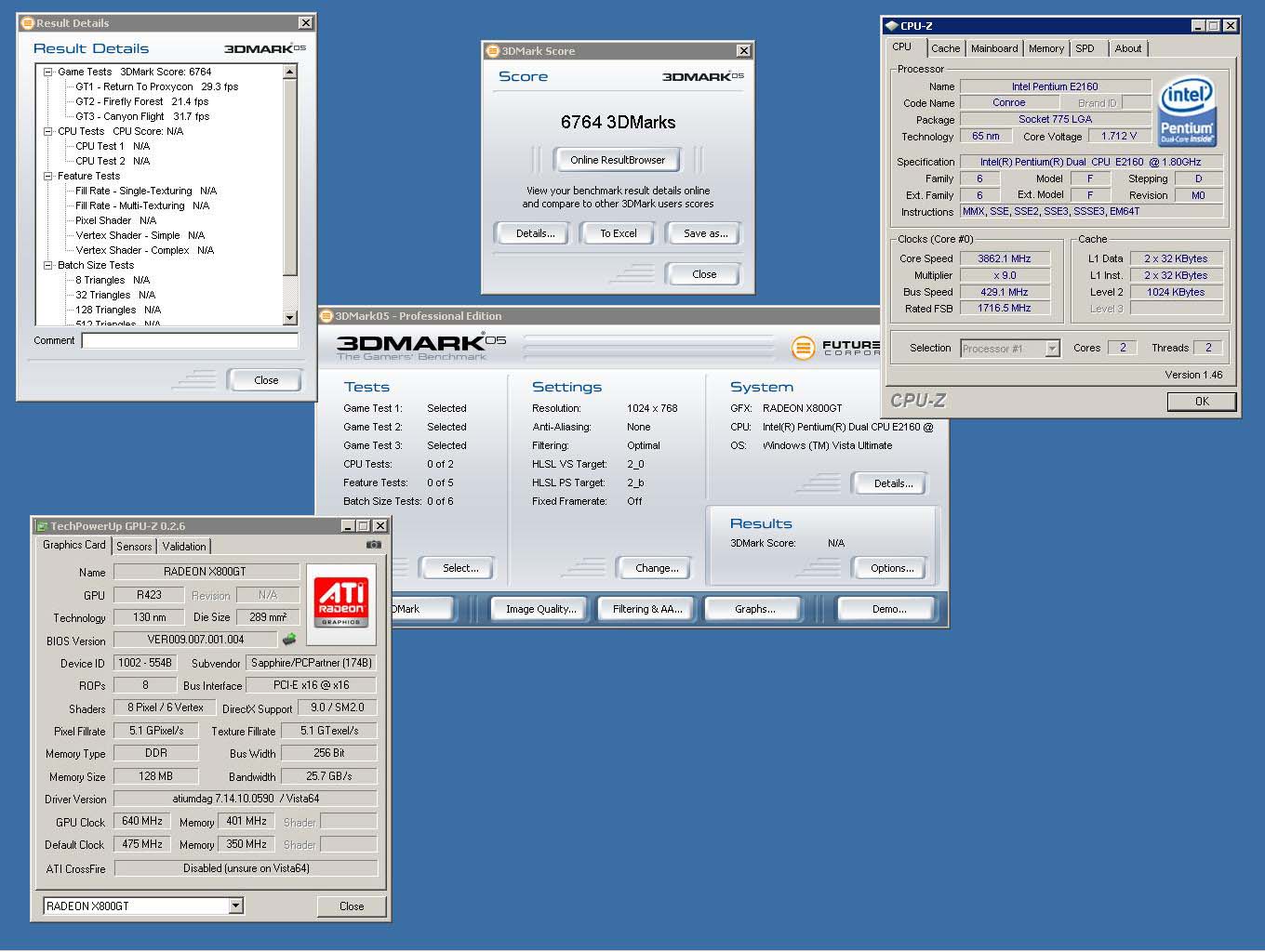Click Close button in Result Details

coord(266,380)
